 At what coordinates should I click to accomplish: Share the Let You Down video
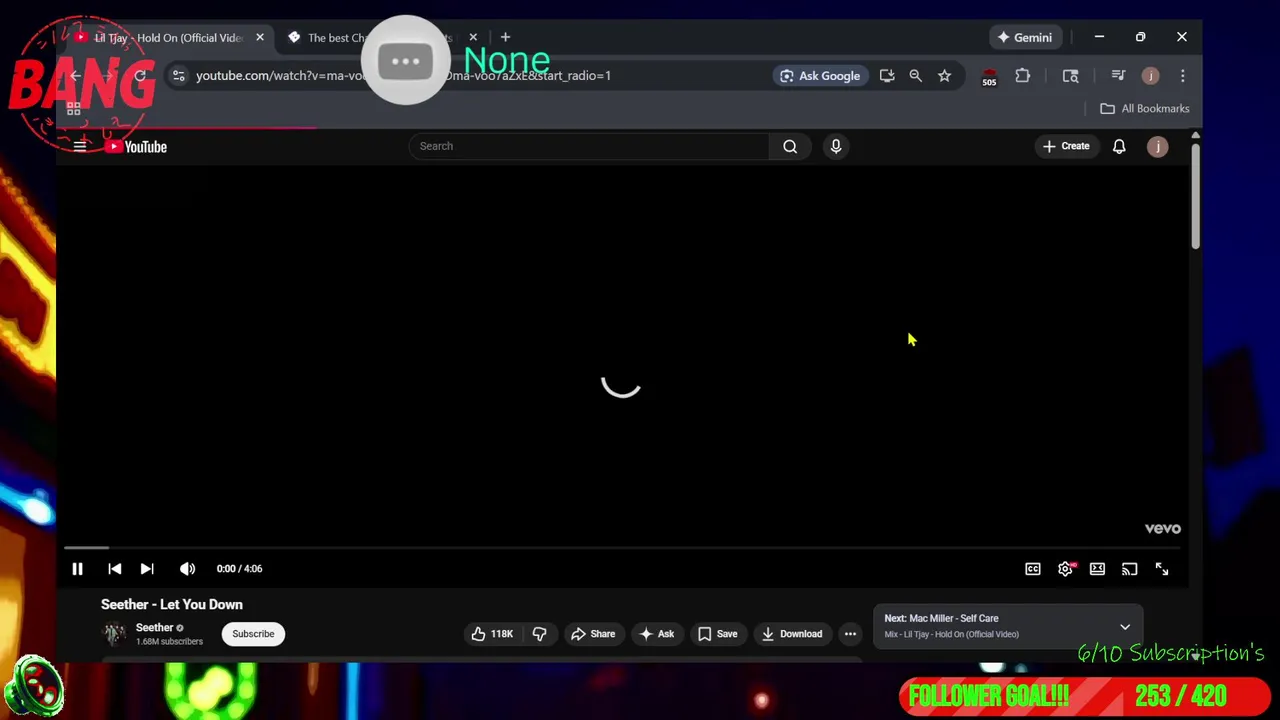[x=593, y=634]
